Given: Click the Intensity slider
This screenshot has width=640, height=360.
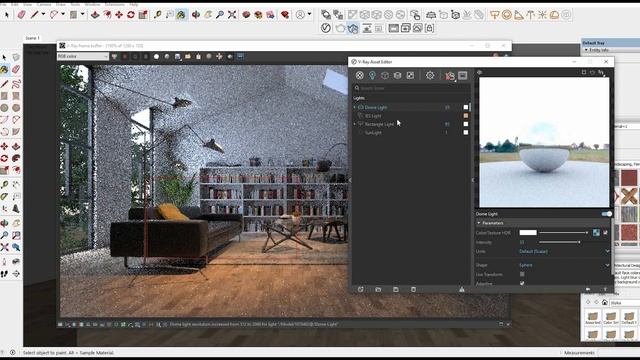Looking at the screenshot, I should point(559,242).
